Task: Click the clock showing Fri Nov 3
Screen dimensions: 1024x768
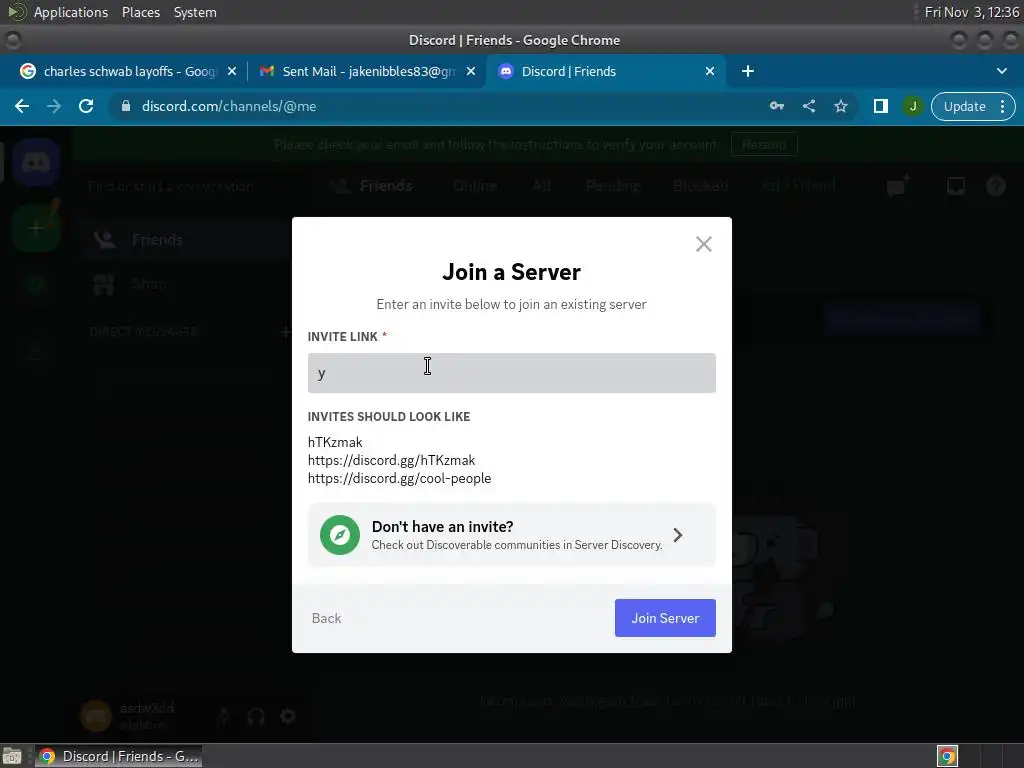Action: pyautogui.click(x=971, y=12)
